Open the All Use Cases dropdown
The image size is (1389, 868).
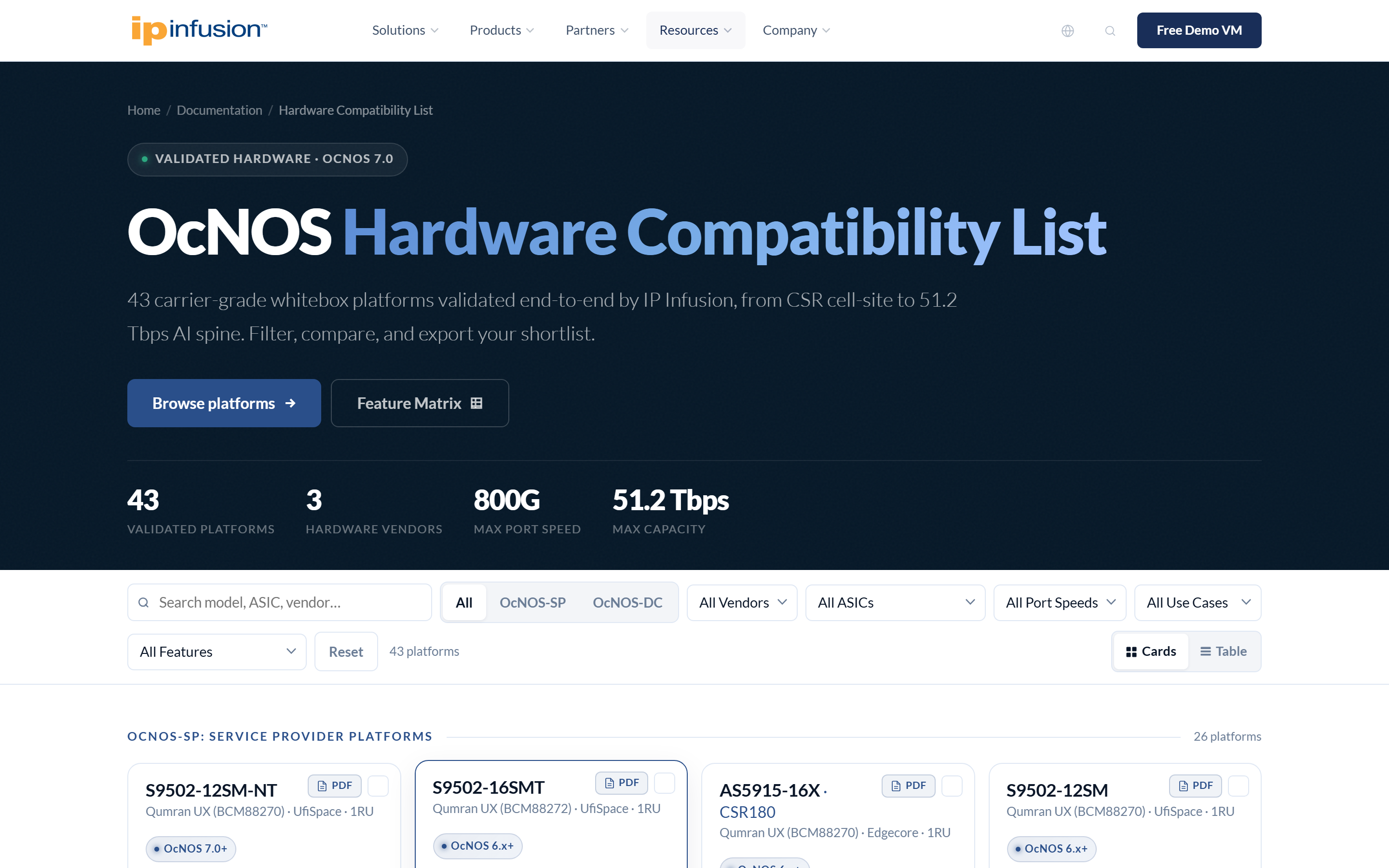tap(1198, 602)
